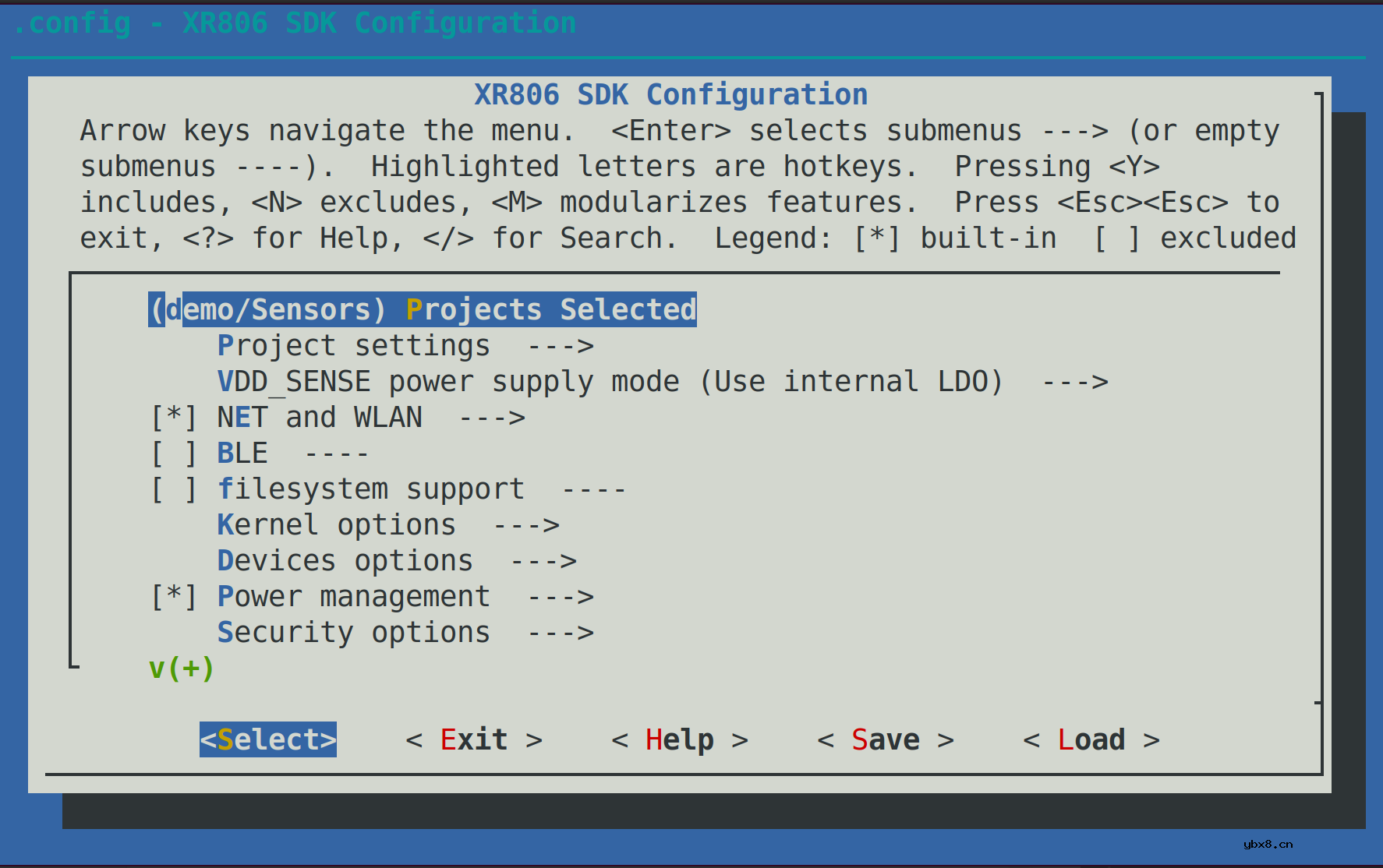
Task: Click the BLE menu label
Action: click(242, 453)
